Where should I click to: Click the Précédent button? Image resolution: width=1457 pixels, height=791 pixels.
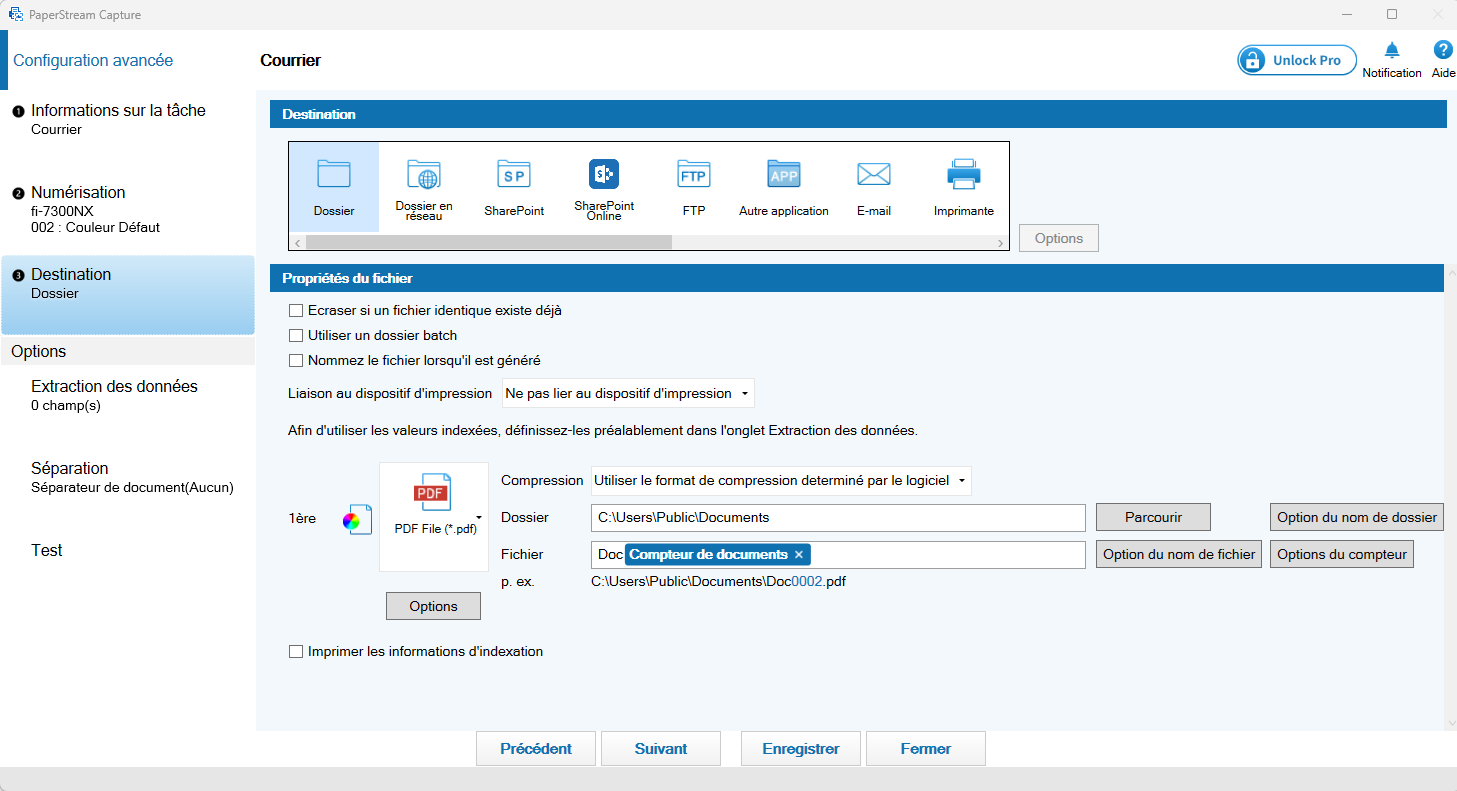click(x=536, y=748)
